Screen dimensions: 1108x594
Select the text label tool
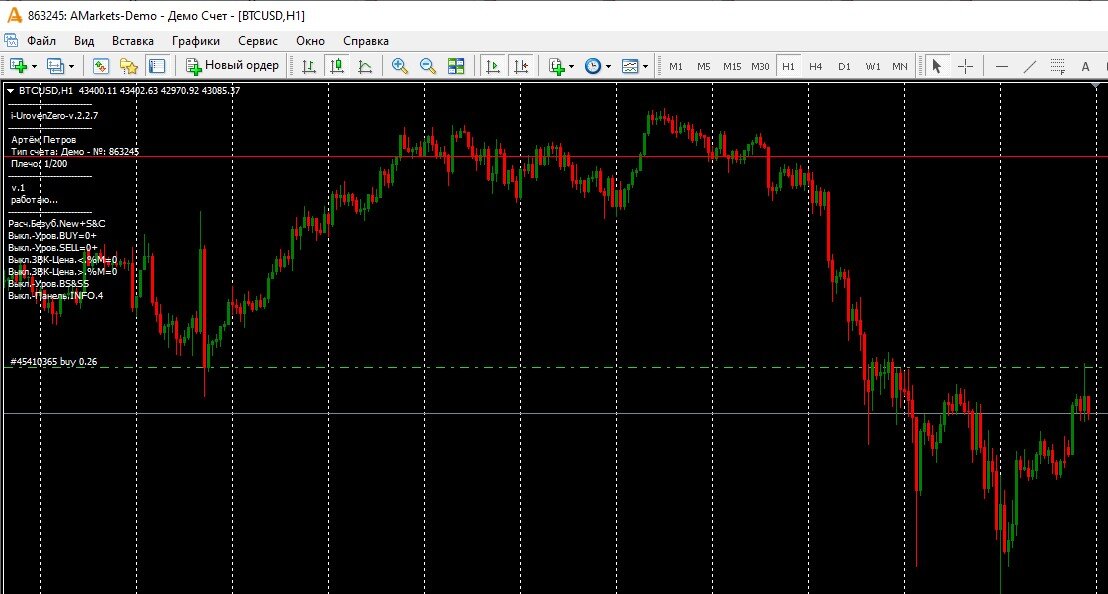(1085, 66)
